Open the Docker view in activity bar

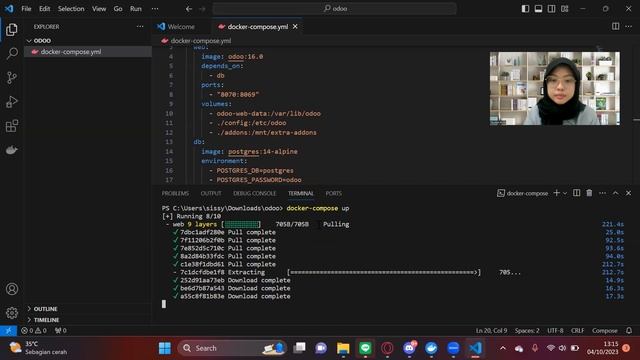click(x=12, y=150)
